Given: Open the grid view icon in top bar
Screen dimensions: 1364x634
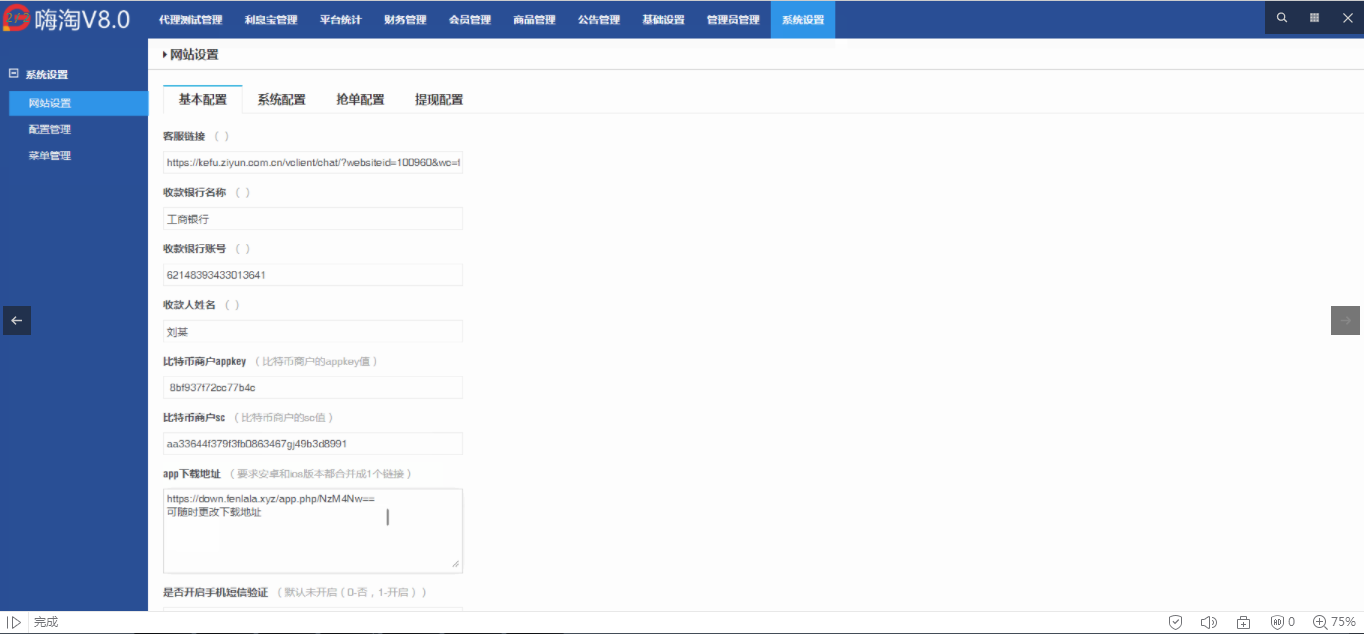Looking at the screenshot, I should (1313, 18).
